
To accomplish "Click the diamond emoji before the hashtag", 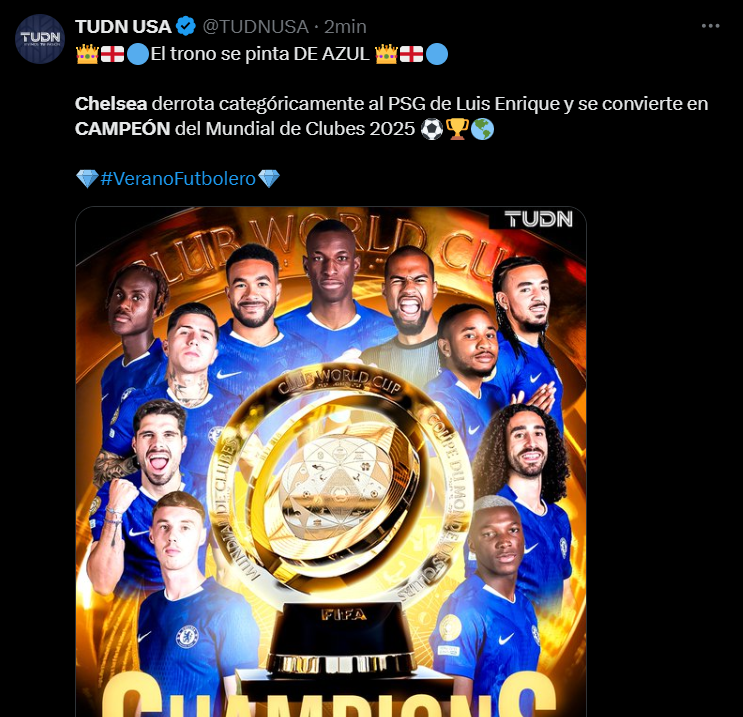I will click(87, 179).
